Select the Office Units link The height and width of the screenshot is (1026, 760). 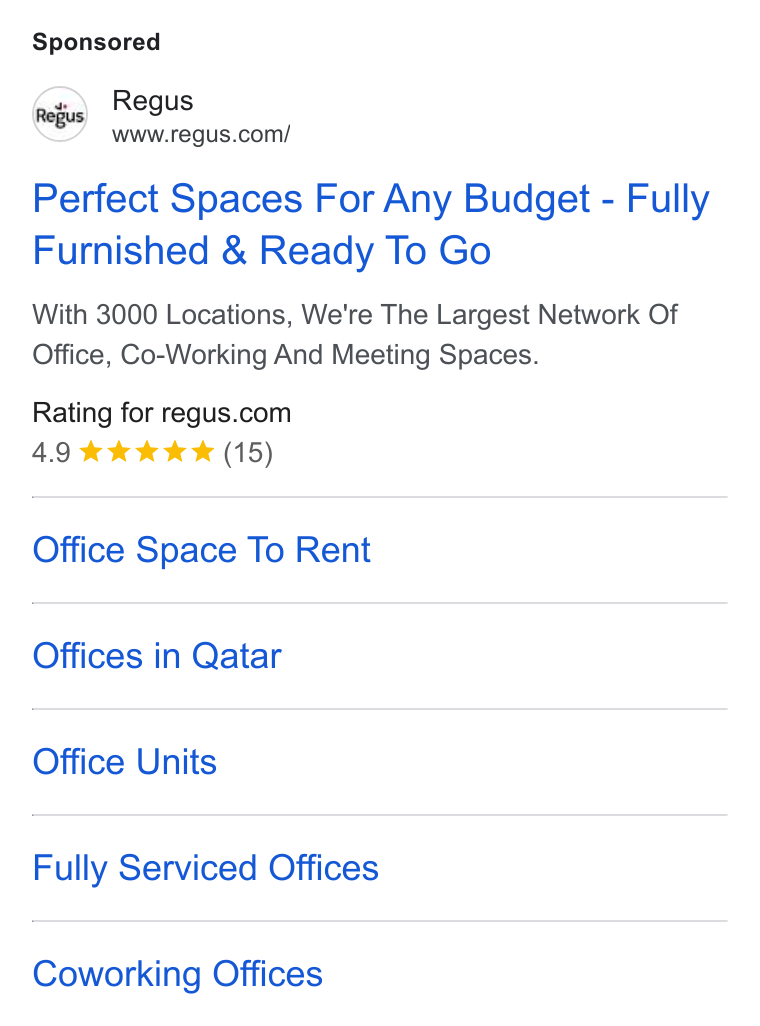click(125, 762)
